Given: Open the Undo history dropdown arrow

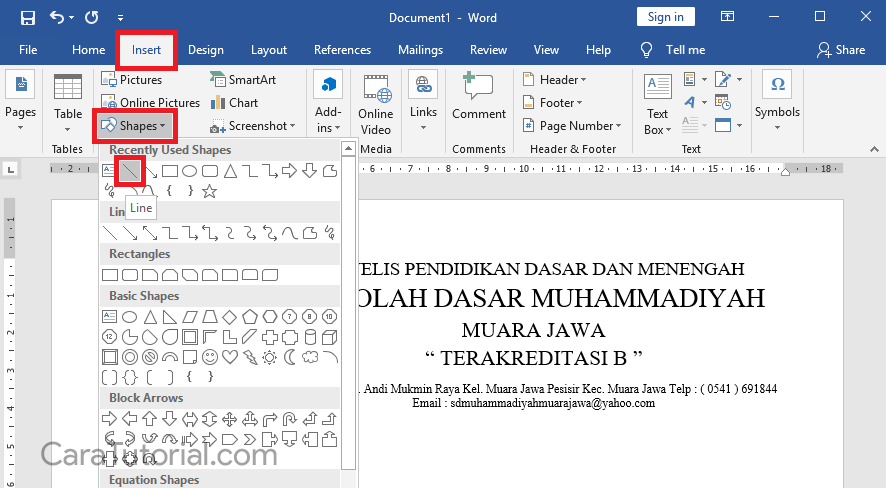Looking at the screenshot, I should click(72, 18).
